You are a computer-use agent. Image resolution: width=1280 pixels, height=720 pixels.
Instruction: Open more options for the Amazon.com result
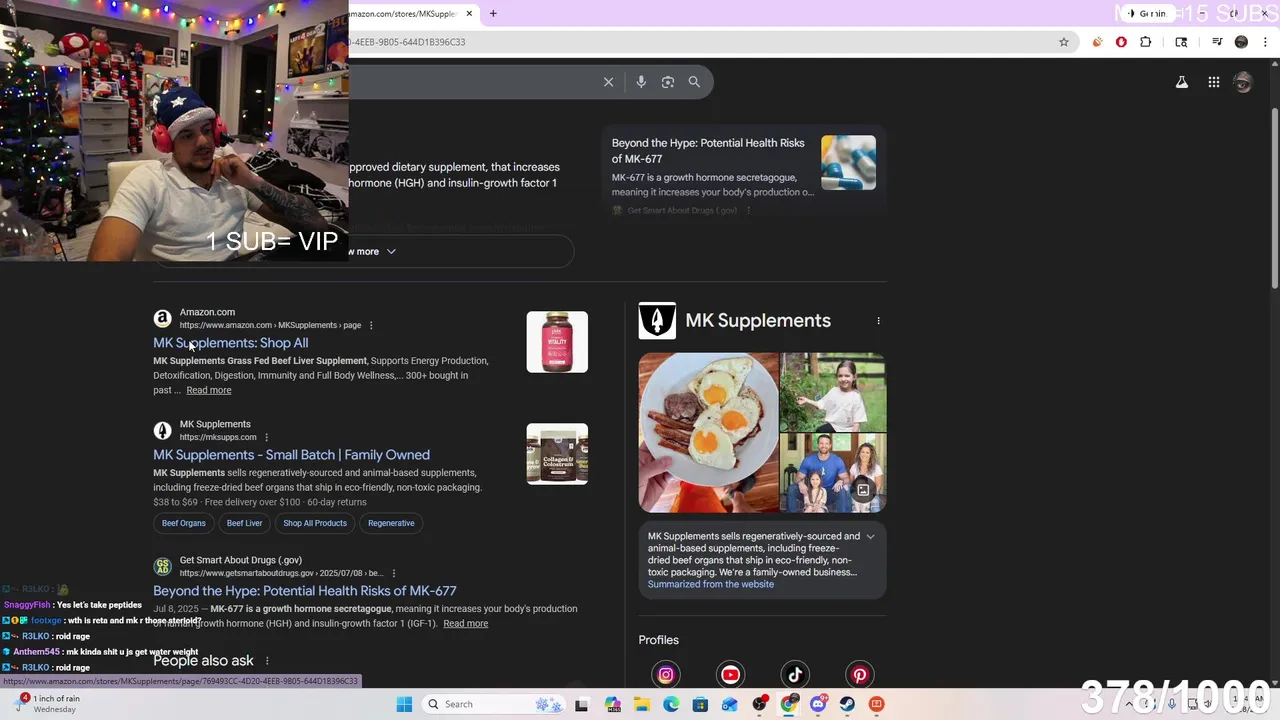pos(371,325)
